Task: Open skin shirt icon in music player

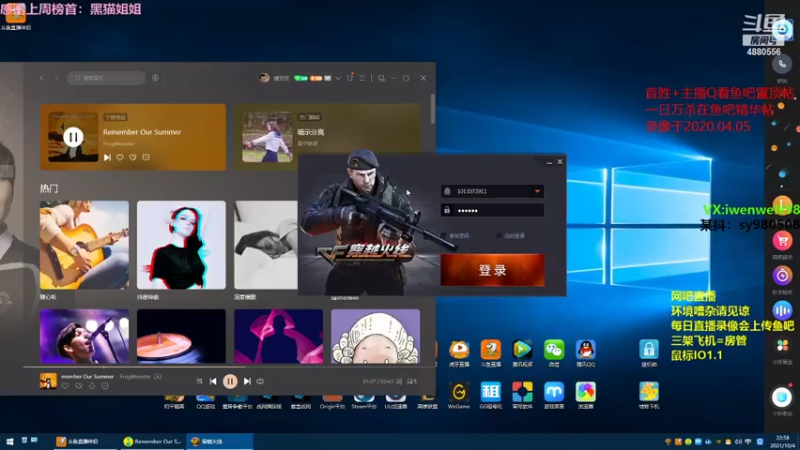Action: pos(350,78)
